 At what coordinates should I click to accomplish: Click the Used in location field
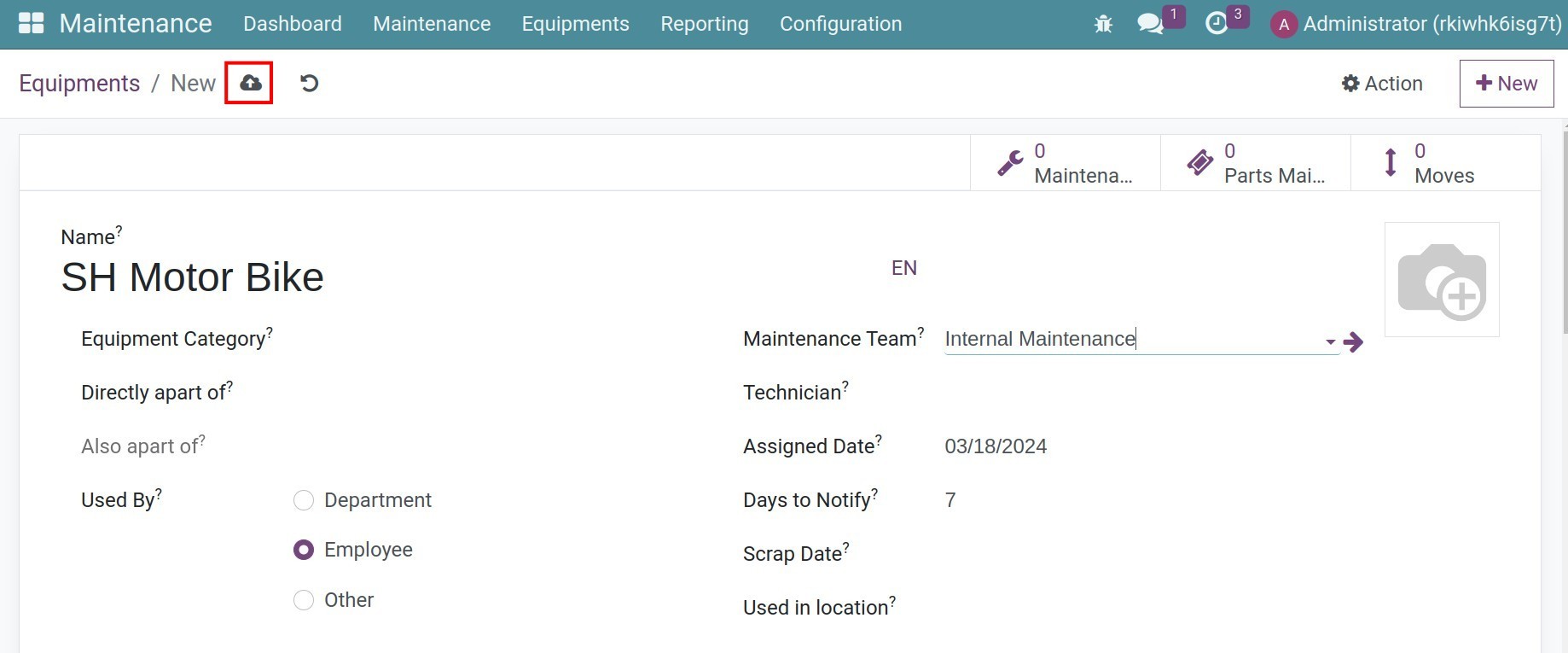[1143, 608]
